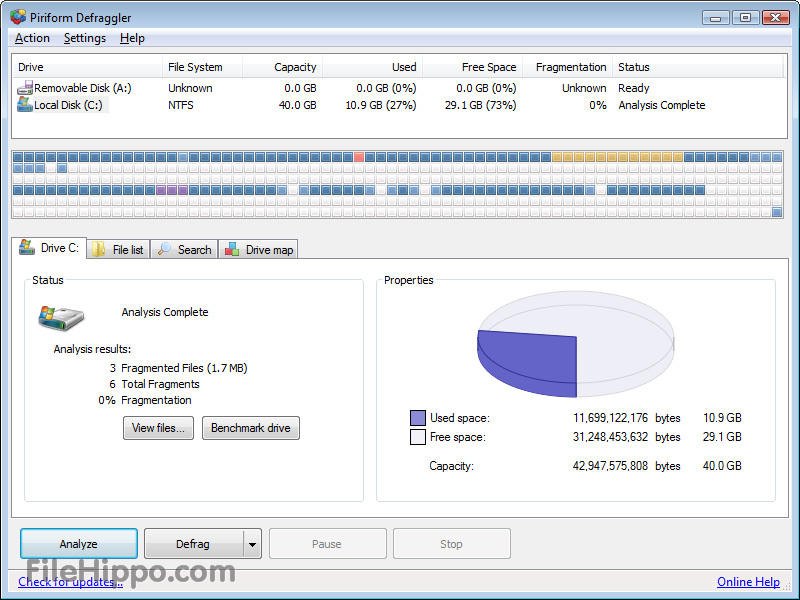Click the Drive C tab icon
Screen dimensions: 800x600
(x=27, y=248)
